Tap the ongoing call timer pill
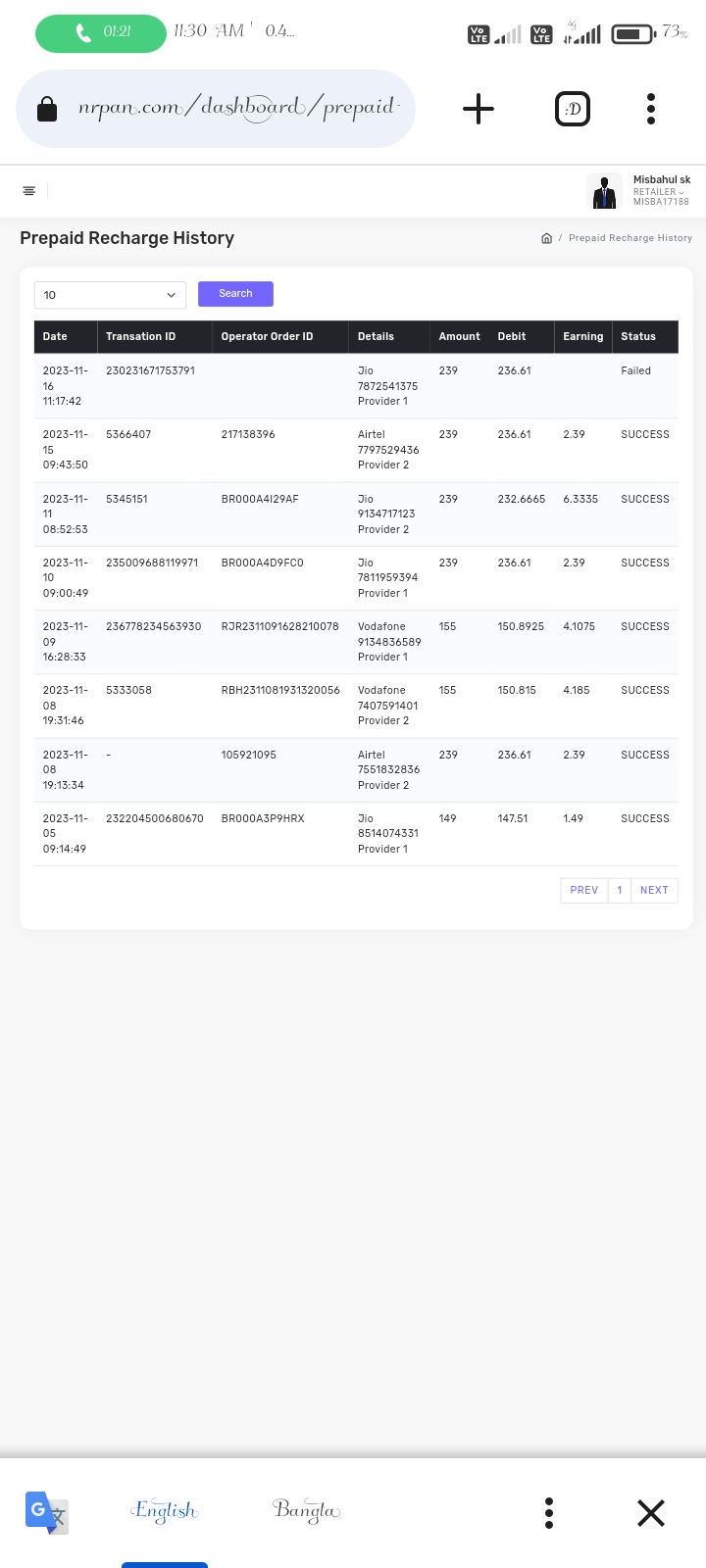This screenshot has height=1568, width=706. 101,32
